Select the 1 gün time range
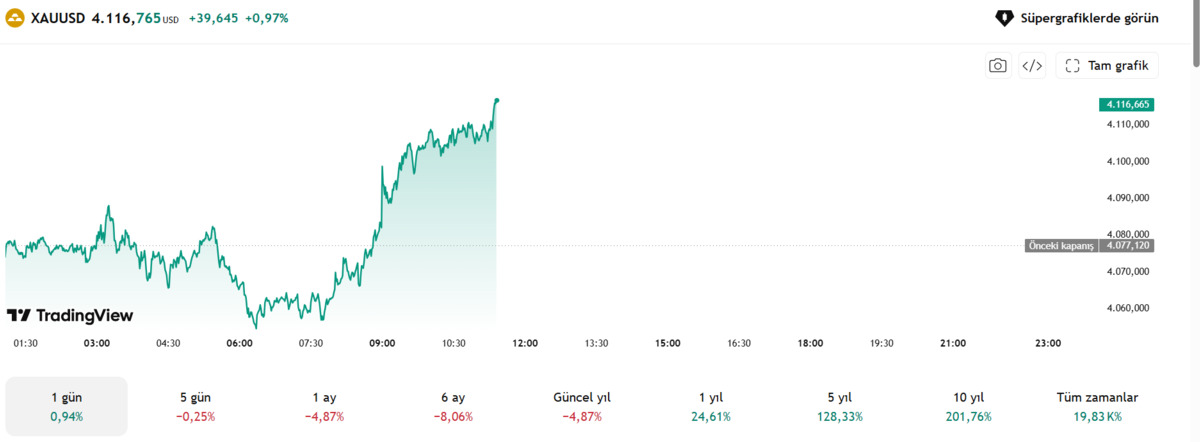 point(67,406)
